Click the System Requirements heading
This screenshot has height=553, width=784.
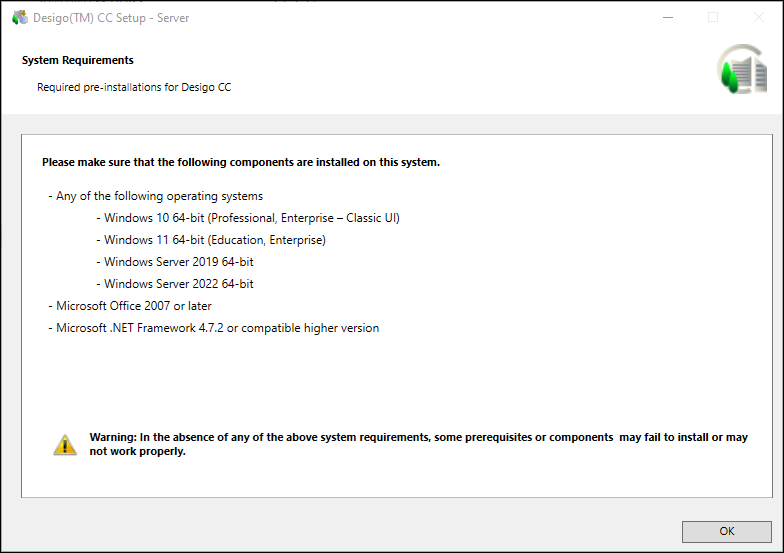click(x=78, y=60)
